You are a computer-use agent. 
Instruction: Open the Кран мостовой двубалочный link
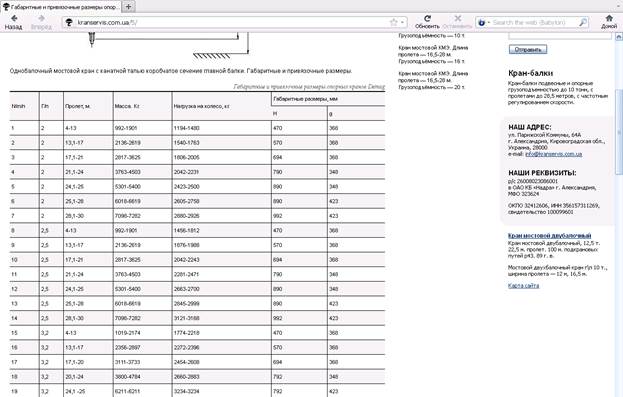(549, 236)
